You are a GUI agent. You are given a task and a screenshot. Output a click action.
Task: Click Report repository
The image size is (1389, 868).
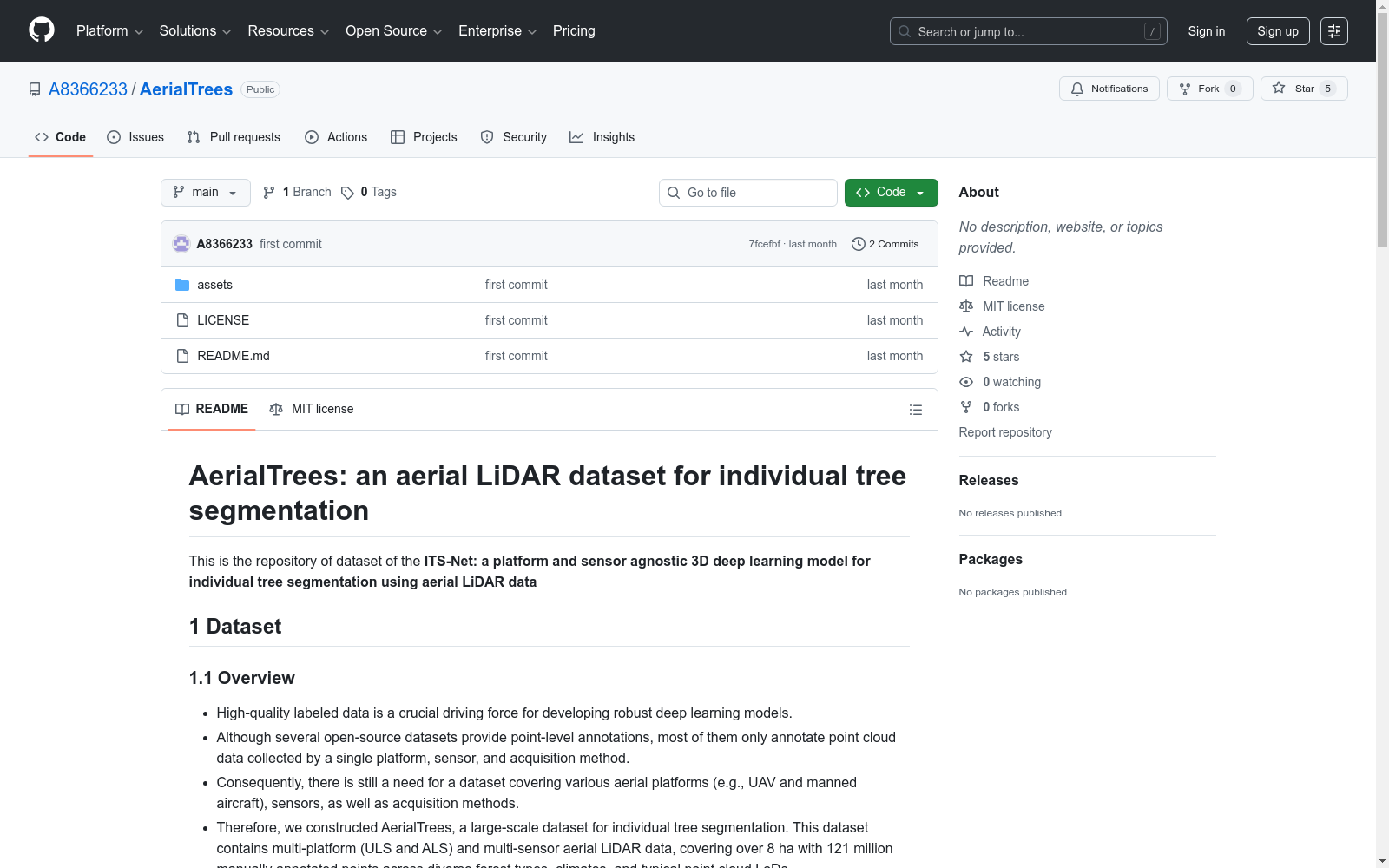point(1005,432)
